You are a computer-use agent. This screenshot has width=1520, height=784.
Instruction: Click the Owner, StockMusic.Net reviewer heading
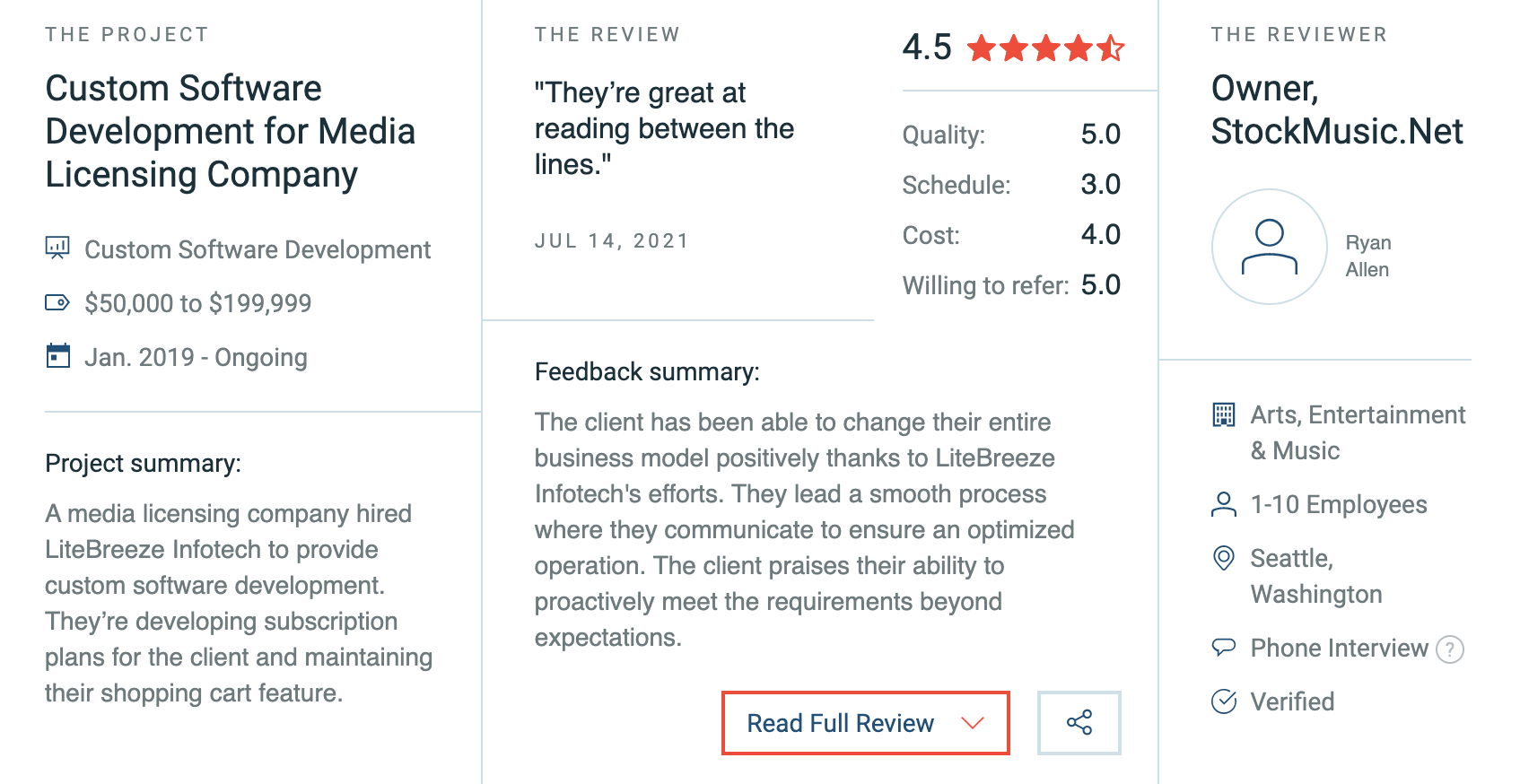[x=1337, y=110]
